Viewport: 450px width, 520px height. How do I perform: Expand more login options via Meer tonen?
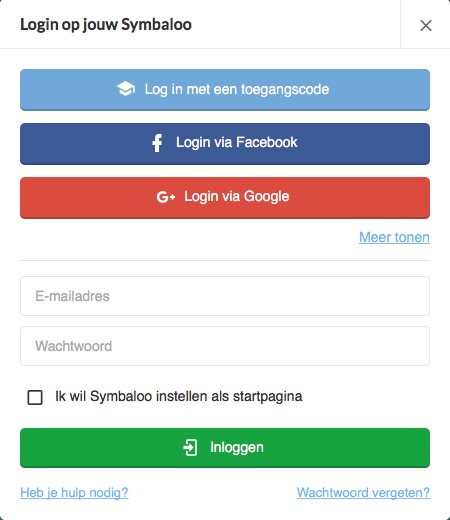coord(394,237)
